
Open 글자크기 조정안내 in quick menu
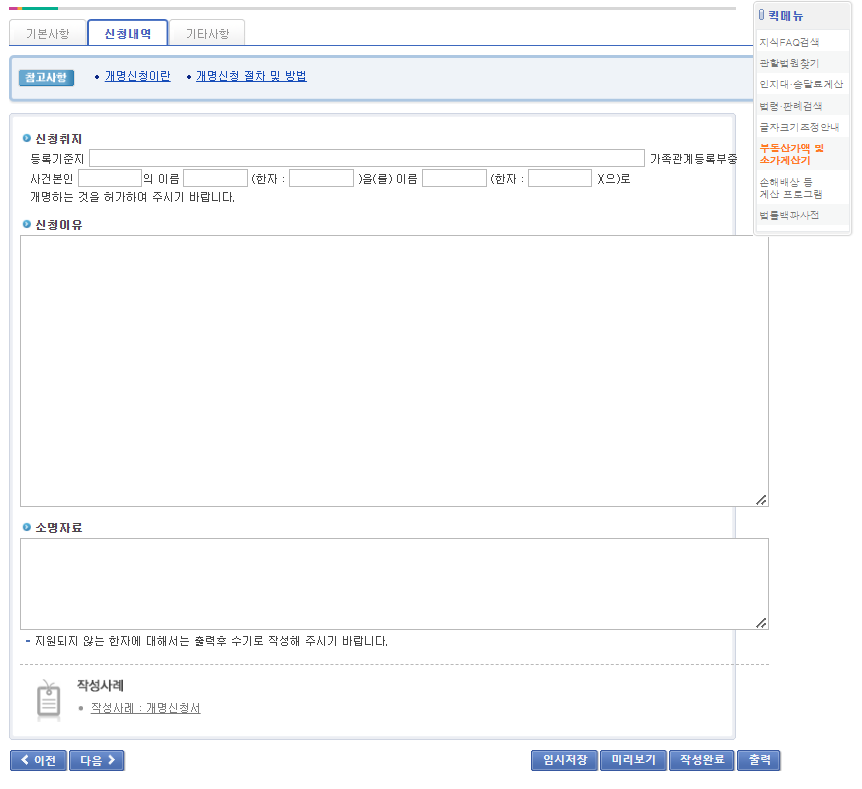click(799, 127)
